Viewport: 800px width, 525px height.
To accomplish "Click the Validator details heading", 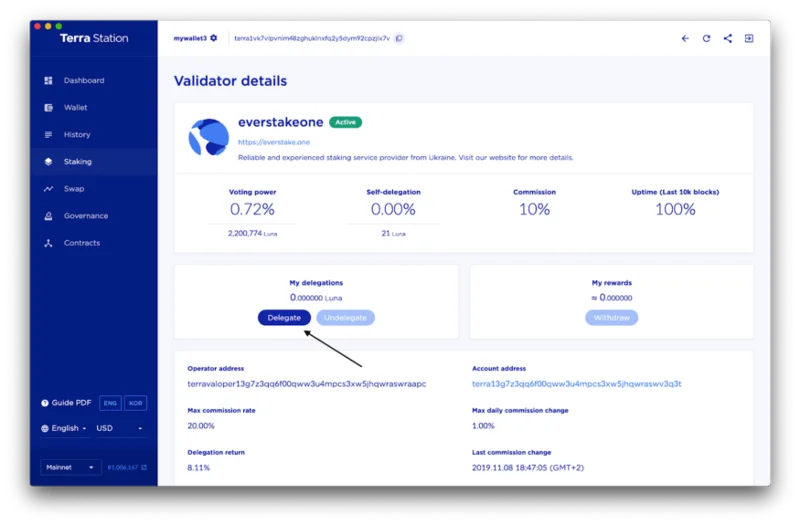I will point(230,81).
